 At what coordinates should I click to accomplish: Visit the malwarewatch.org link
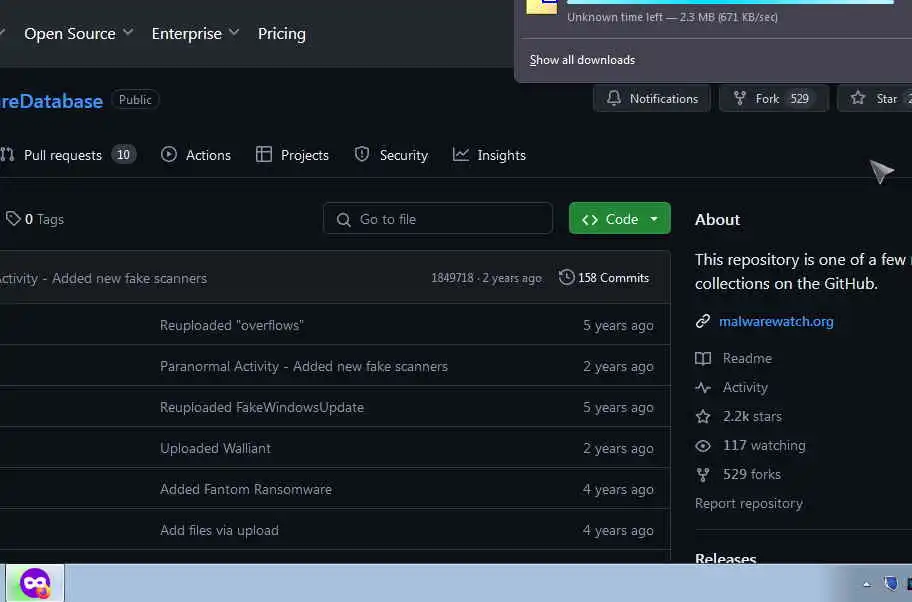[776, 321]
